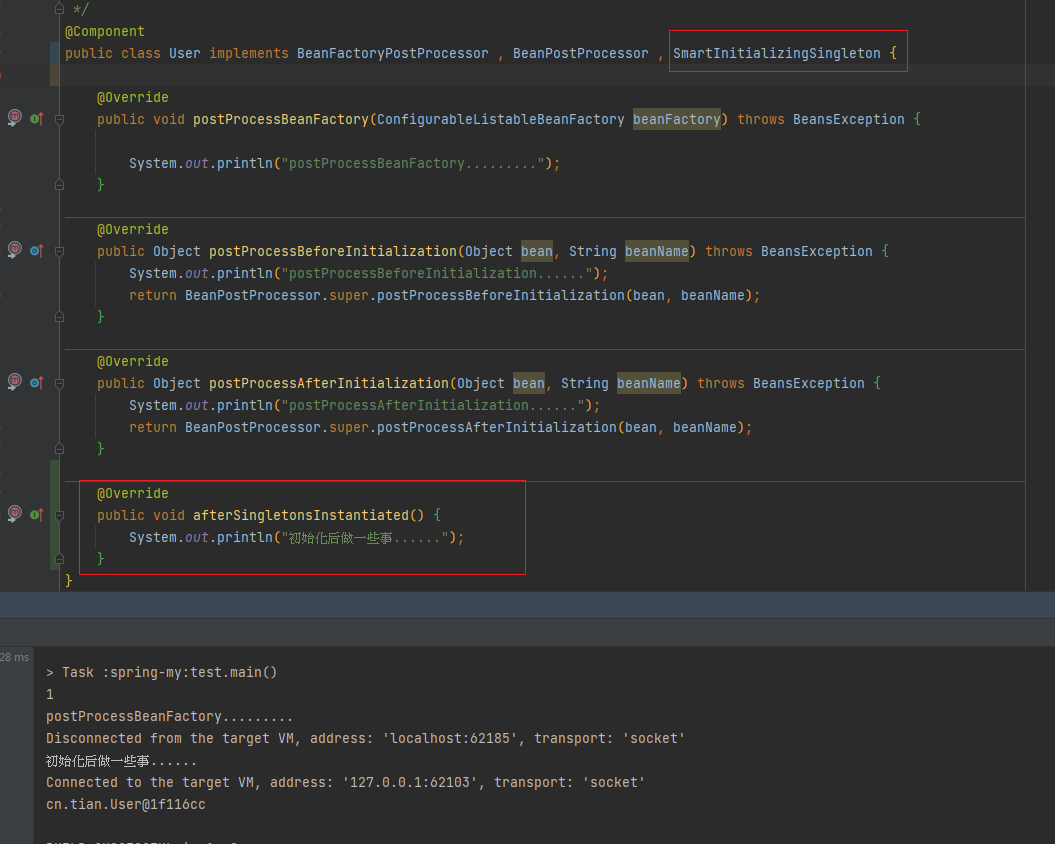Viewport: 1055px width, 844px height.
Task: Click the @Component annotation text
Action: 104,31
